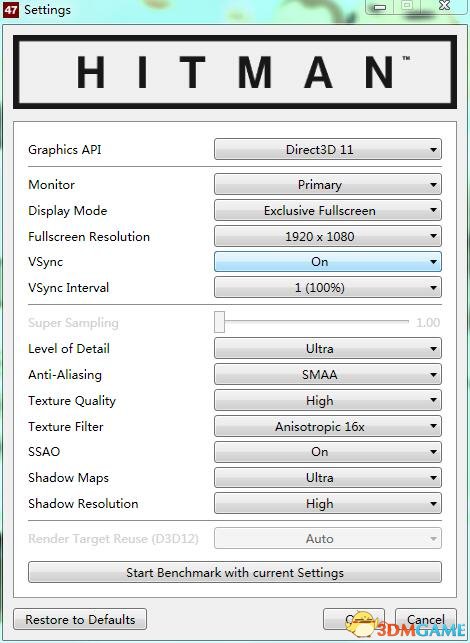Open the Shadow Maps dropdown

point(328,478)
